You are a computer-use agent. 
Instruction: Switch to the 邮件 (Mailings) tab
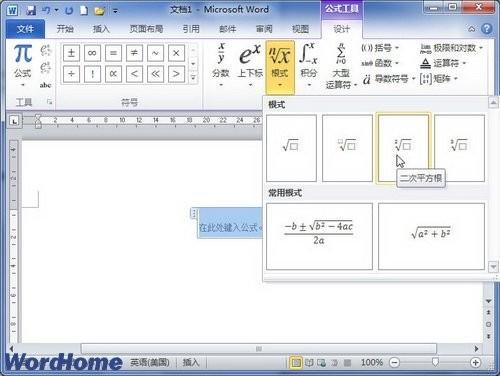pyautogui.click(x=228, y=29)
